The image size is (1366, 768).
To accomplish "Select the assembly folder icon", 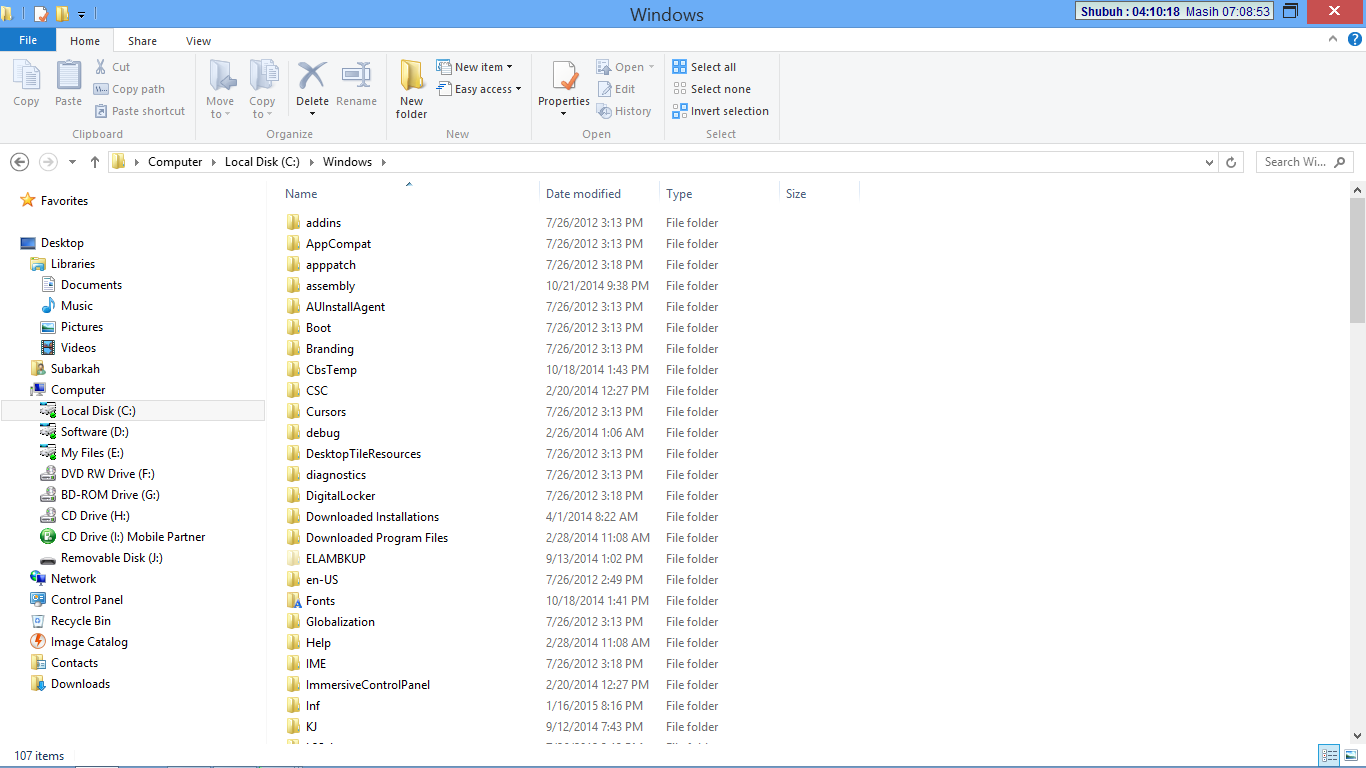I will click(x=293, y=286).
